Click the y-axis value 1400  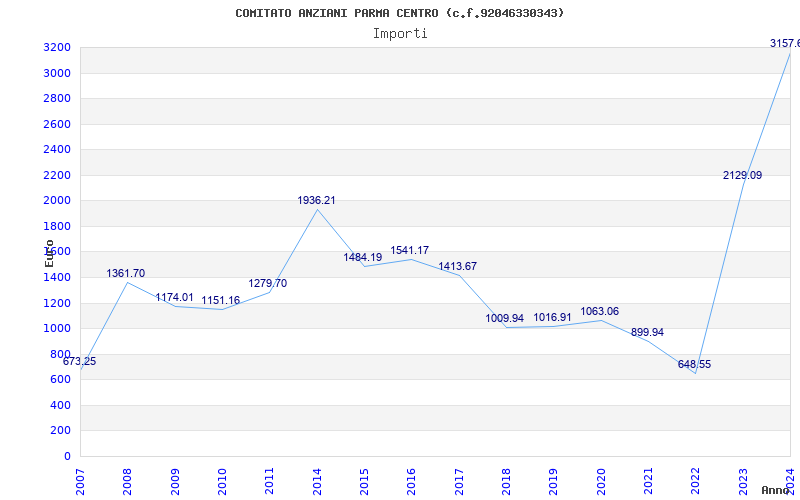tap(57, 278)
